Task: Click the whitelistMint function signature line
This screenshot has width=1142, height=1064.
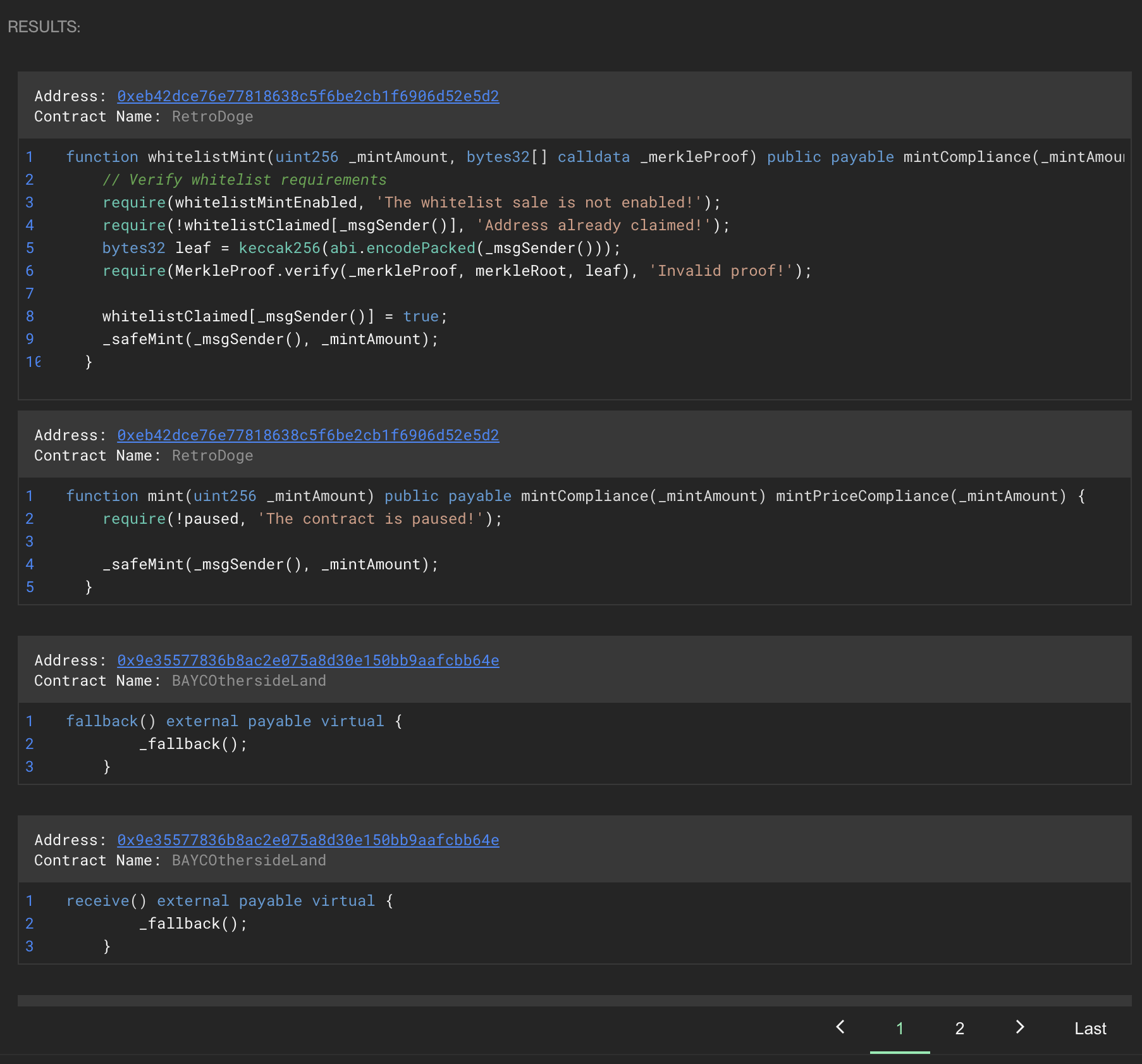Action: [411, 157]
